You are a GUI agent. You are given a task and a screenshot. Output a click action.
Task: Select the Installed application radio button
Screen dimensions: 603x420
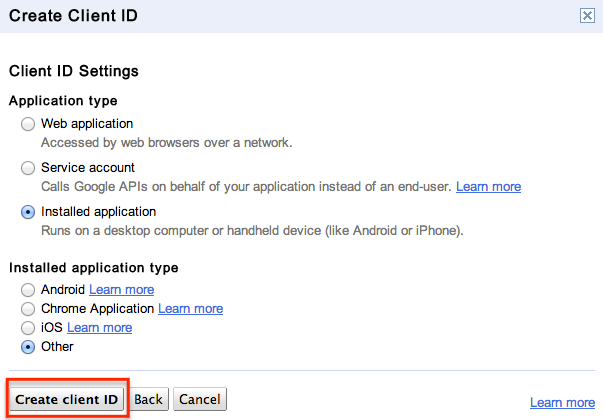point(28,212)
